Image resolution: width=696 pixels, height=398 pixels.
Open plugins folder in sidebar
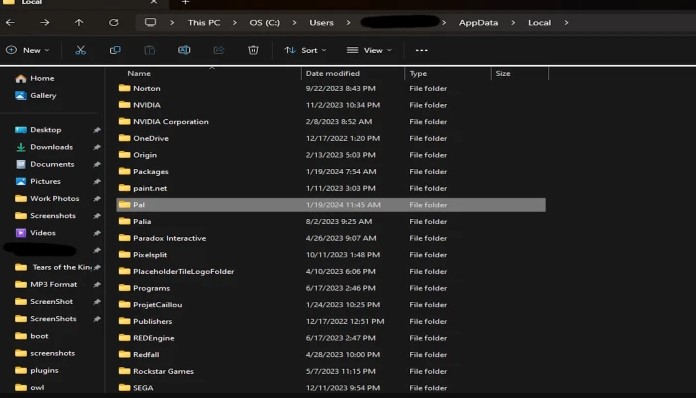36,370
